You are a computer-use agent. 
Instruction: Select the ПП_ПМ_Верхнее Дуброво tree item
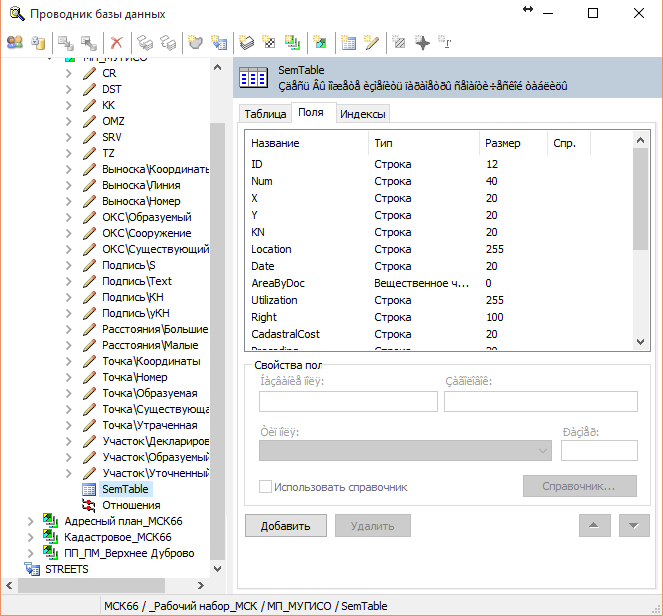(x=129, y=553)
